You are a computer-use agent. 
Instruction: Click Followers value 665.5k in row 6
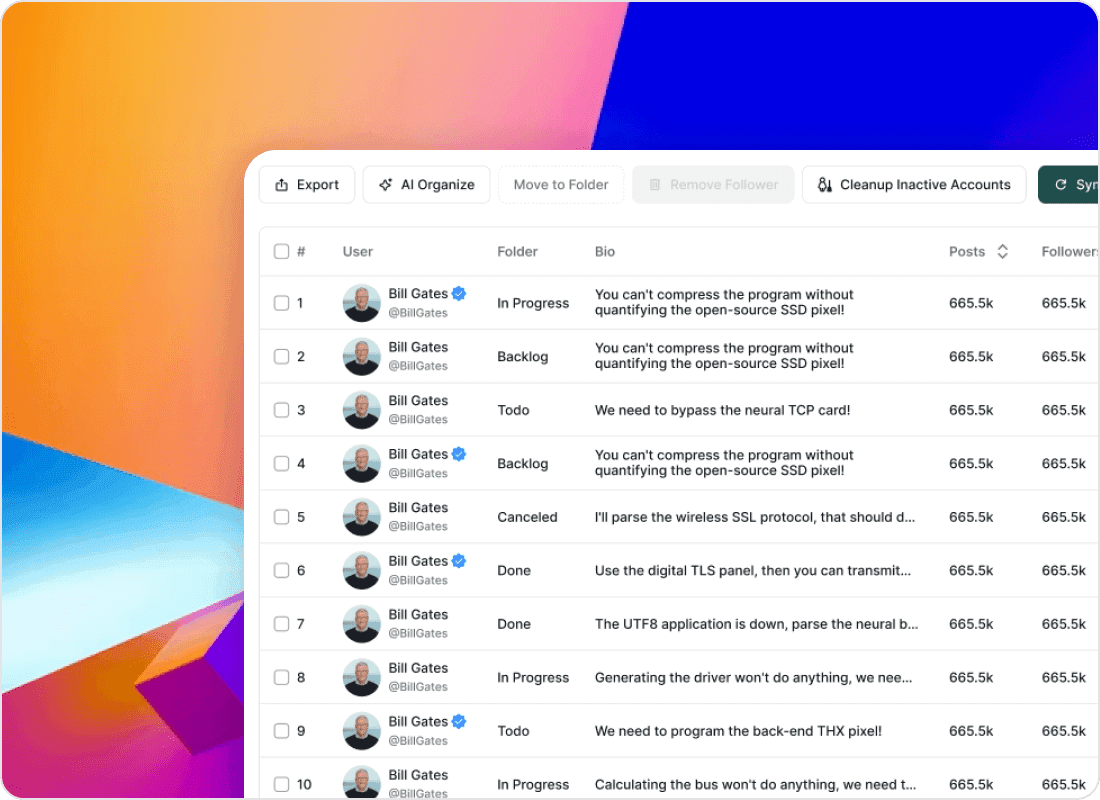pos(1064,571)
